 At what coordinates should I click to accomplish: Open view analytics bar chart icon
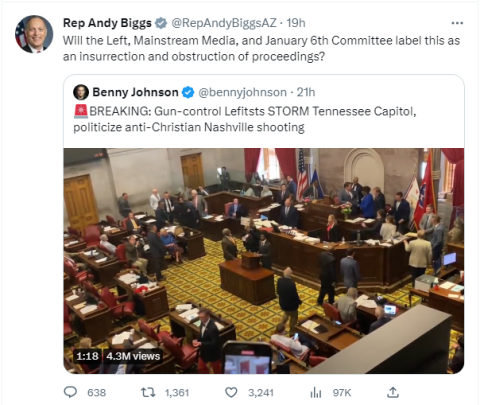pos(315,393)
